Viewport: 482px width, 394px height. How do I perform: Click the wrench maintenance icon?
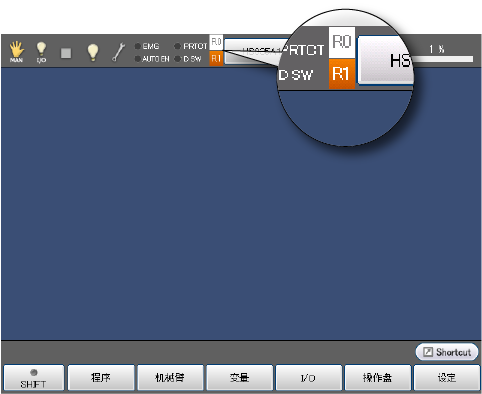pos(118,52)
